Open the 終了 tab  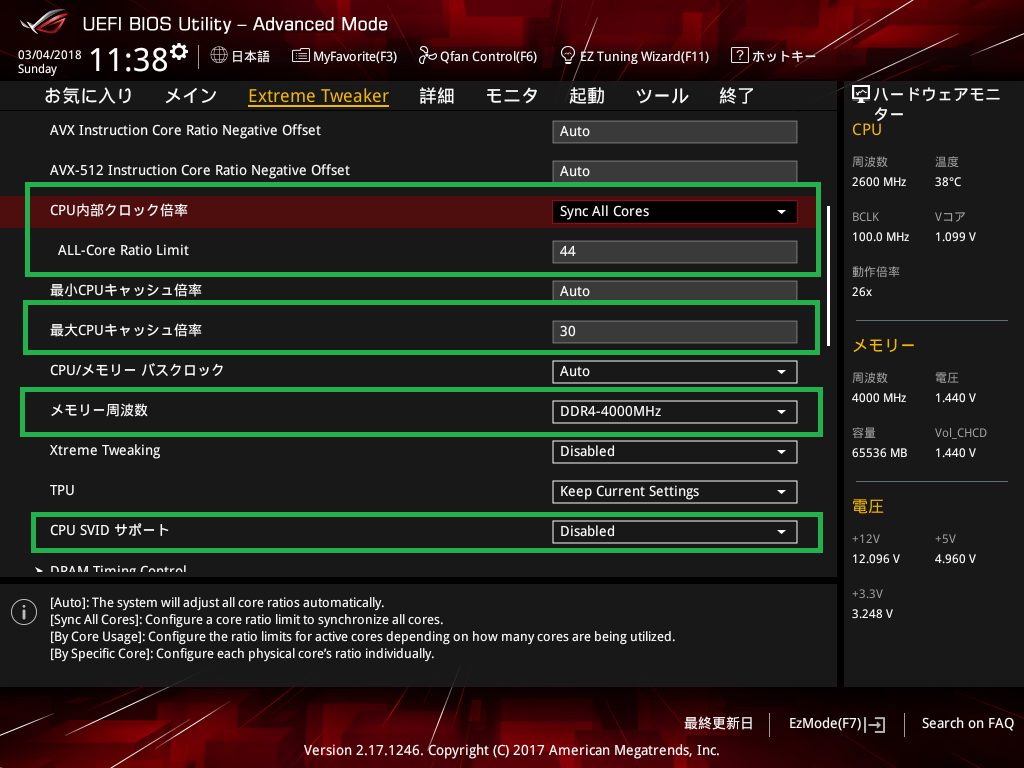point(737,96)
